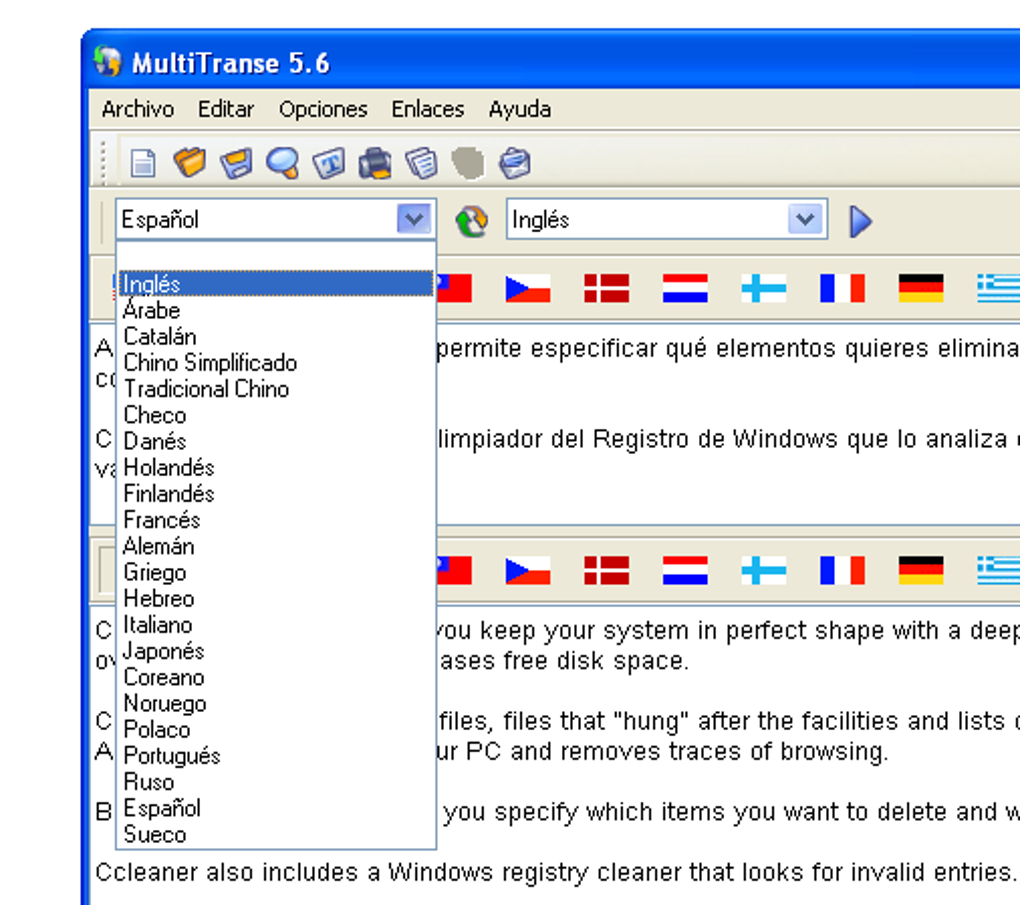Pick Griego from the language list
This screenshot has height=905, width=1020.
(x=276, y=573)
